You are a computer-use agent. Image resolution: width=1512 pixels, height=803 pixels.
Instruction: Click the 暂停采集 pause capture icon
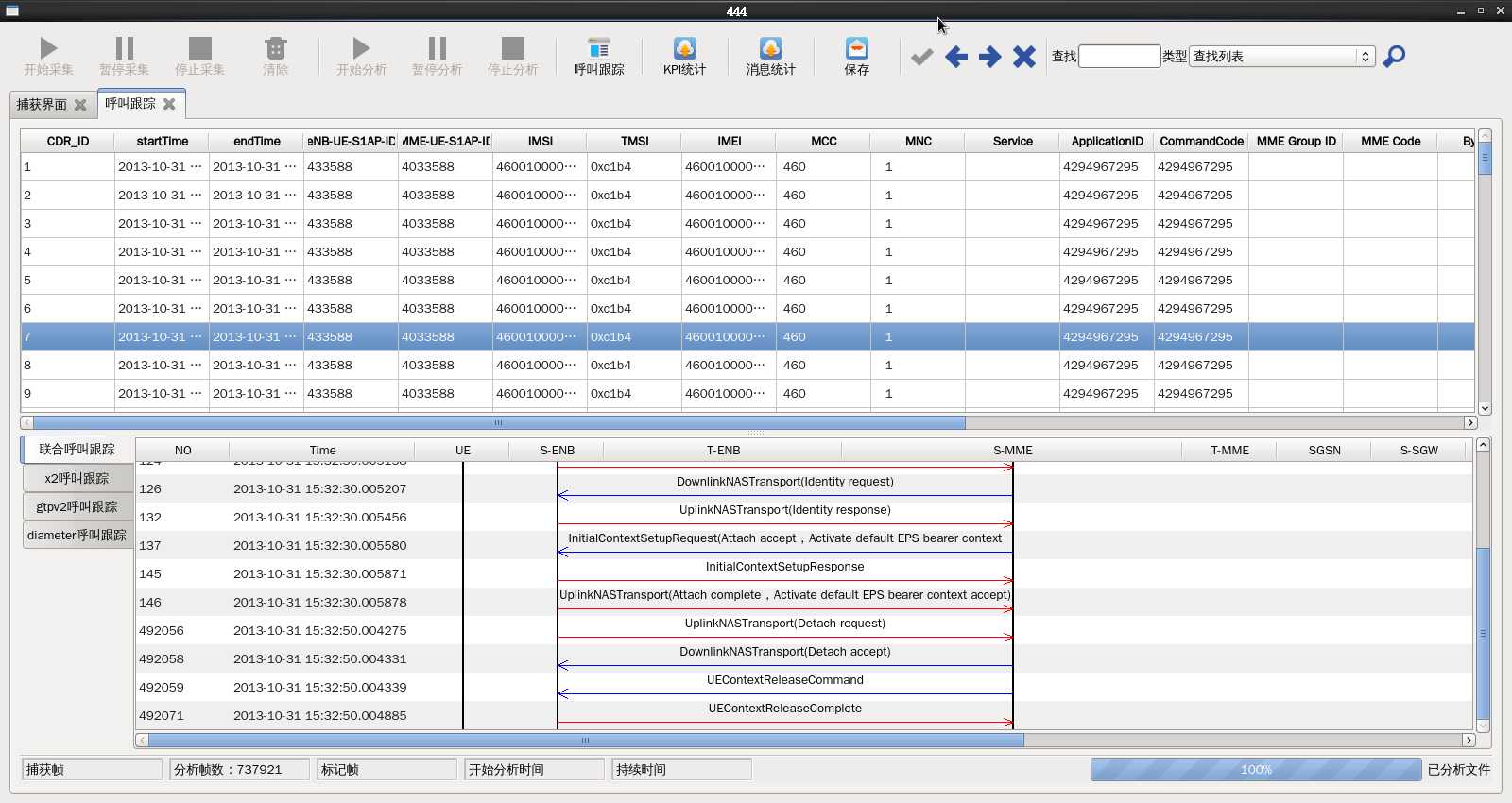(124, 48)
